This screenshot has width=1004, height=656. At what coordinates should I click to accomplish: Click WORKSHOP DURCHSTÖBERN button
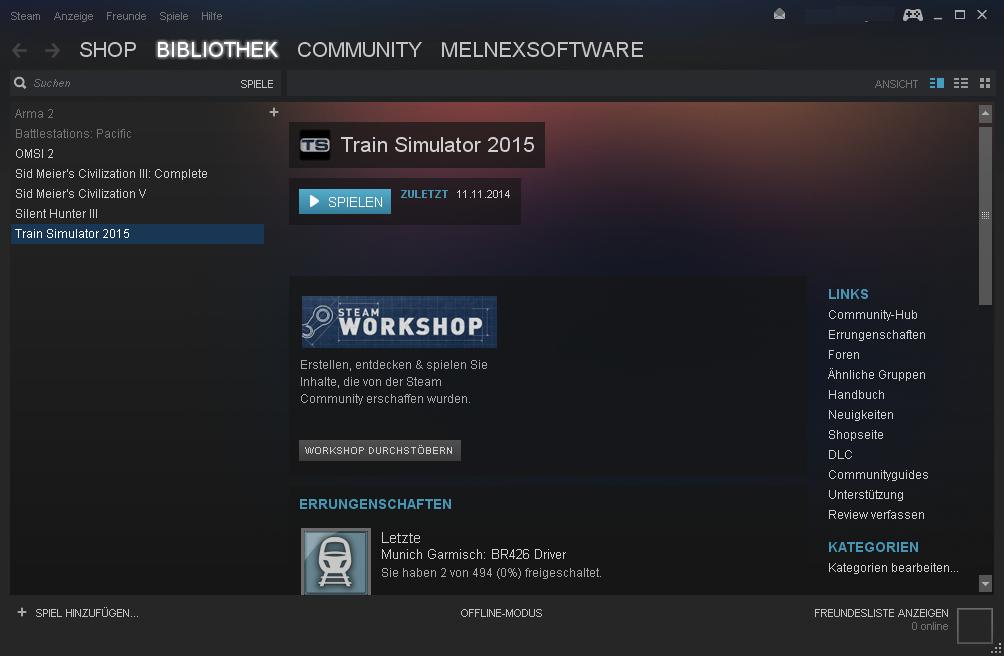[x=380, y=451]
